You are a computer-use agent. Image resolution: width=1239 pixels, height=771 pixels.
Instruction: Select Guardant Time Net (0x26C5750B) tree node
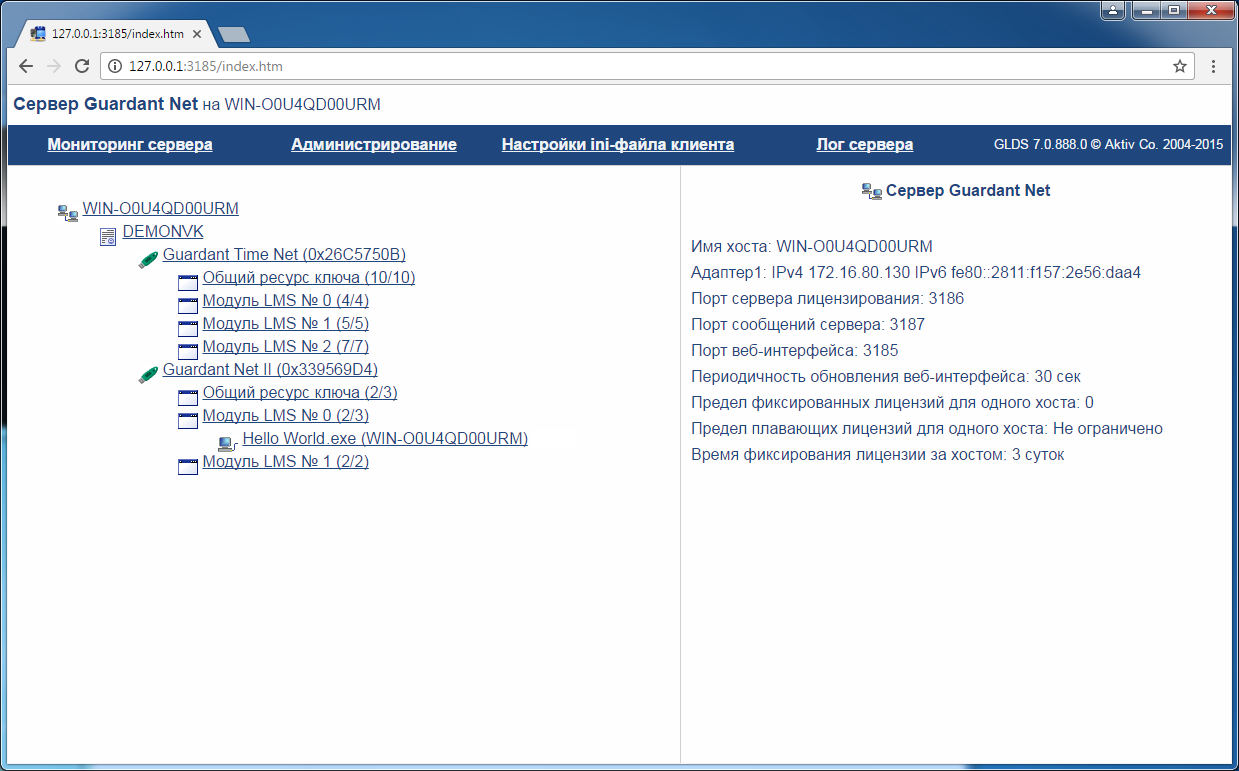point(284,255)
